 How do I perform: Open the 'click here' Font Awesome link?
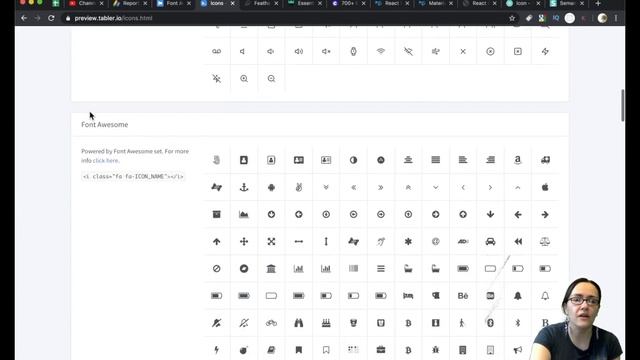click(x=105, y=160)
